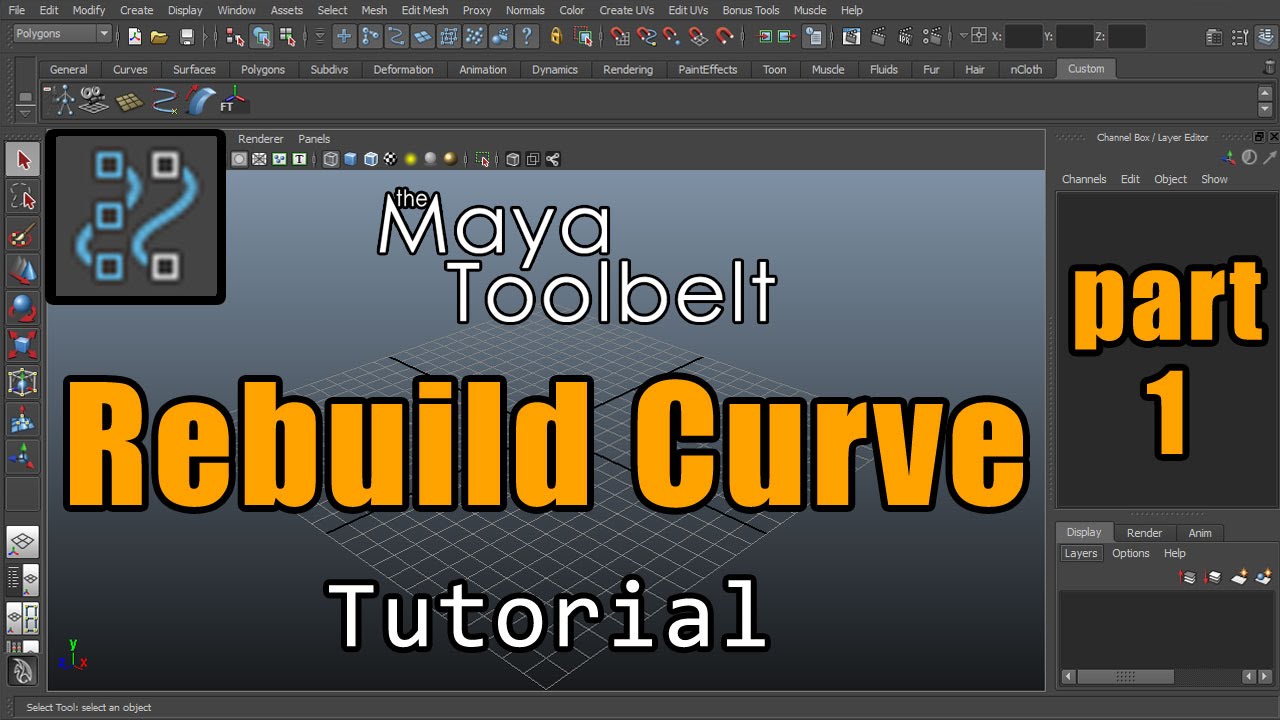Toggle the lock selection padlock icon
The image size is (1280, 720).
click(557, 37)
